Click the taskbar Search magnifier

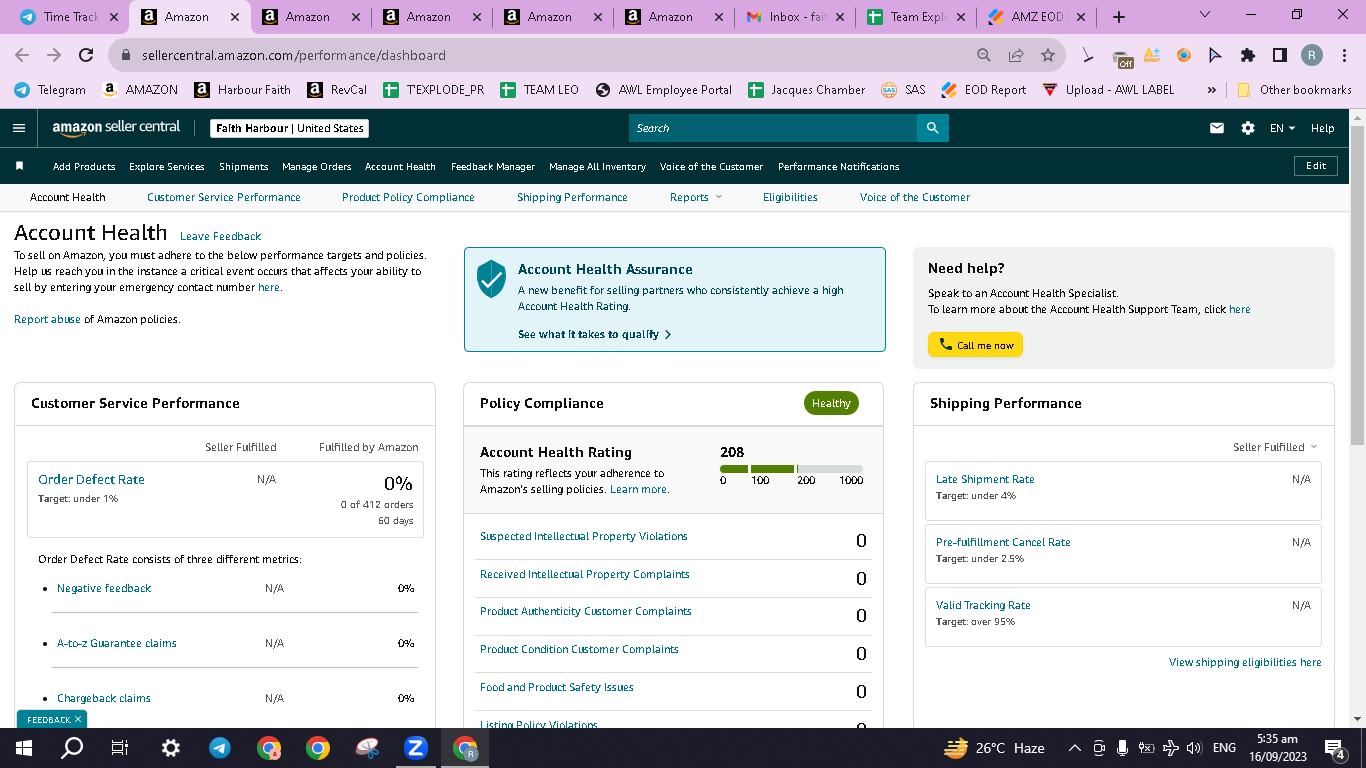pyautogui.click(x=72, y=747)
